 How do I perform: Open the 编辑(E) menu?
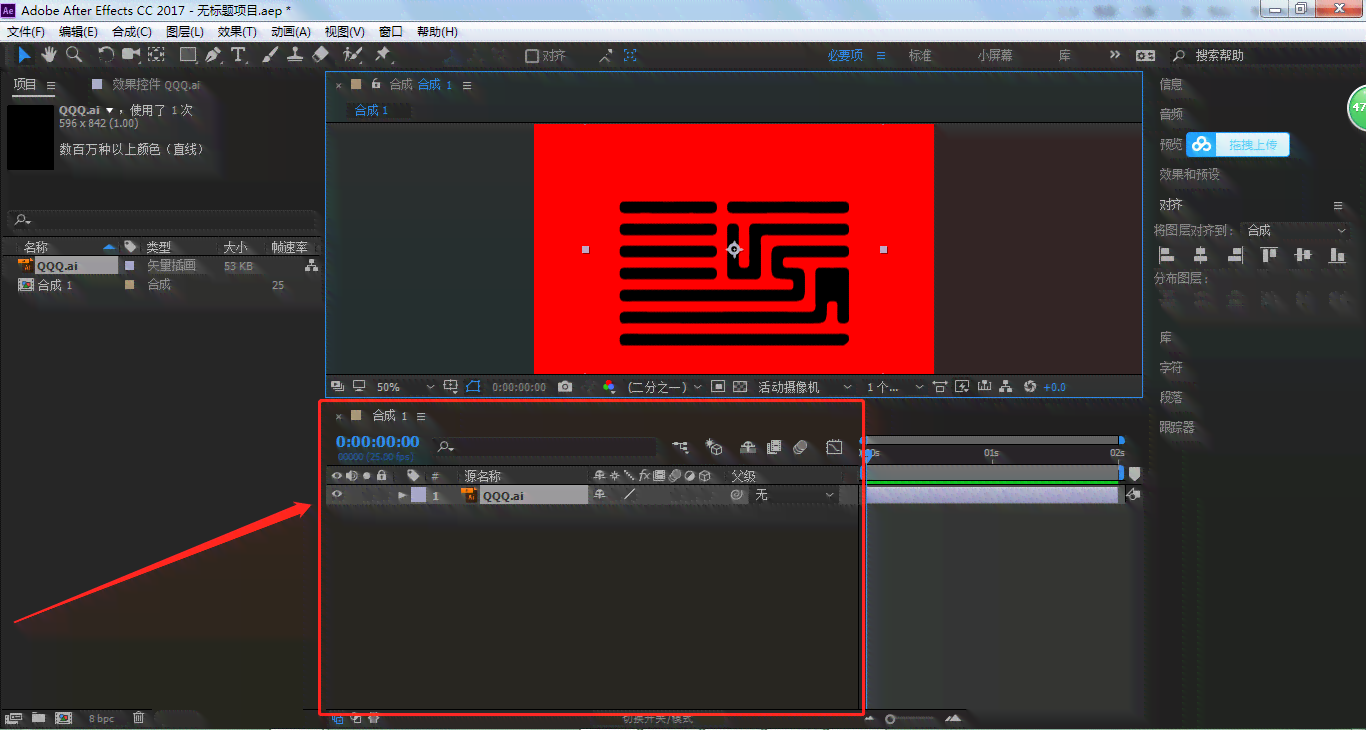tap(78, 32)
